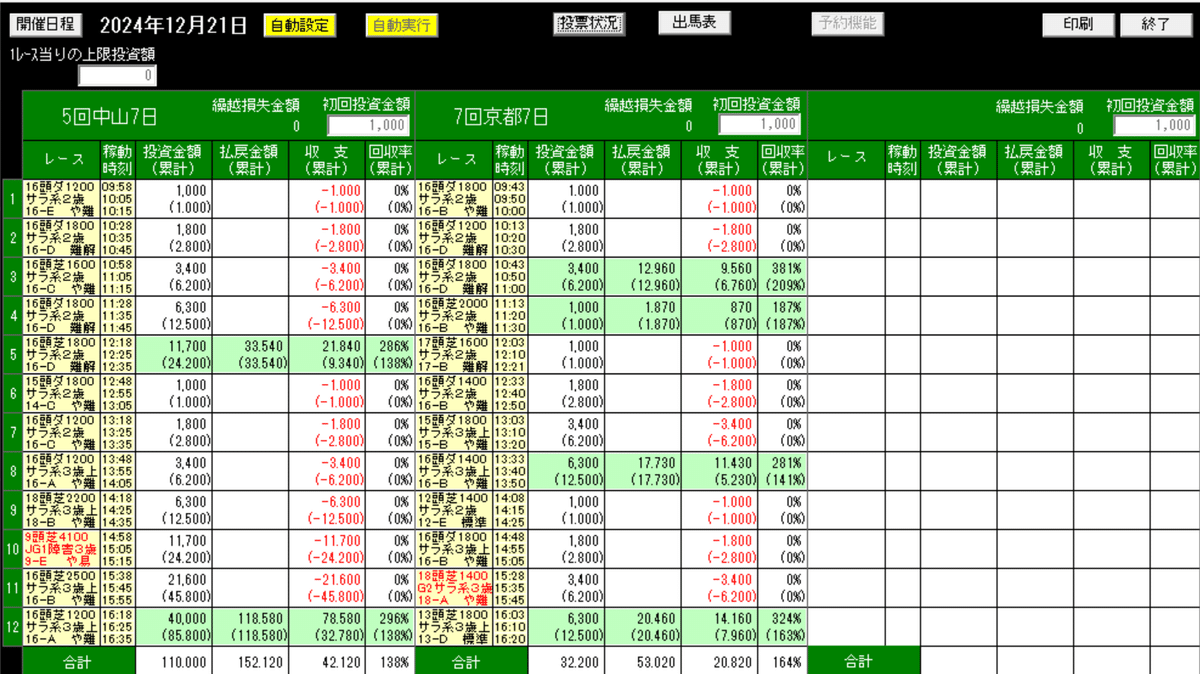1200x674 pixels.
Task: Select Nakayama investment cell 21,600
Action: (174, 588)
